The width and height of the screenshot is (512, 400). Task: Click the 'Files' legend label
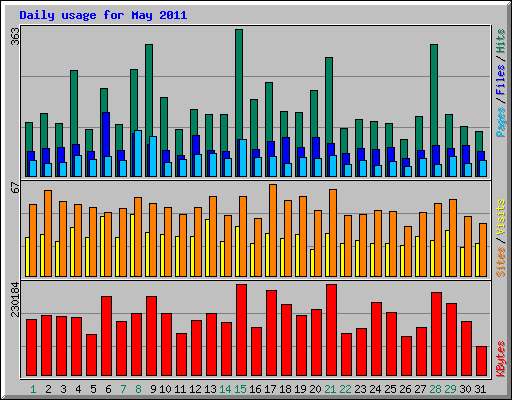pyautogui.click(x=501, y=80)
